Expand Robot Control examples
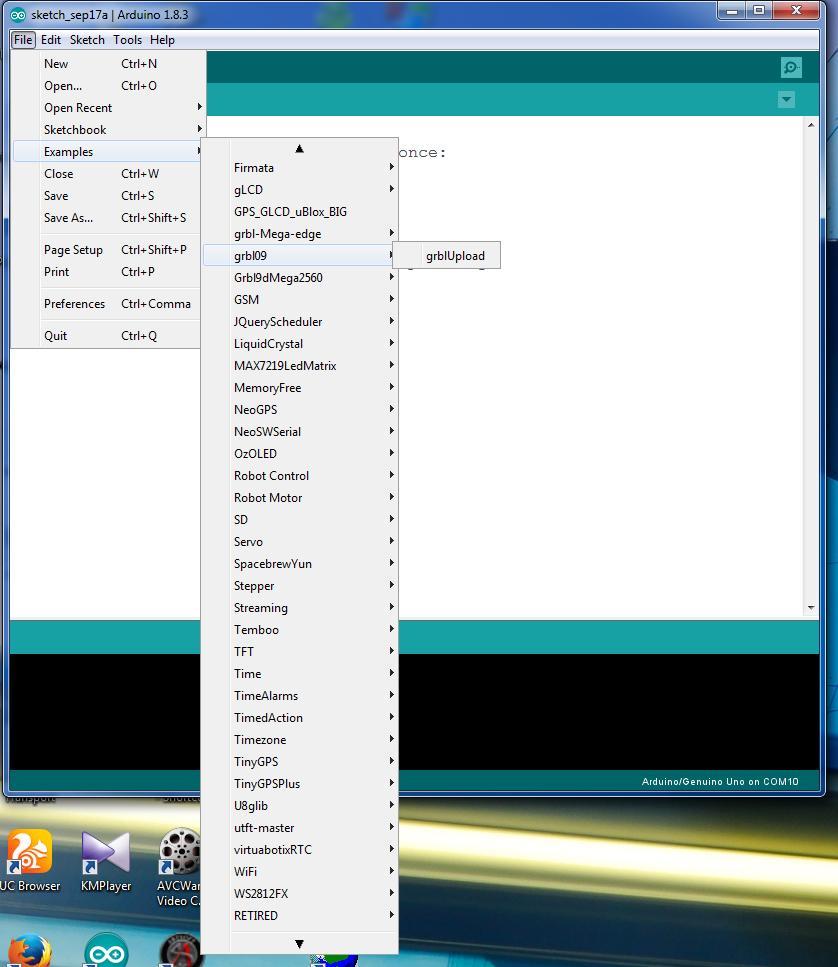Image resolution: width=838 pixels, height=967 pixels. tap(300, 476)
